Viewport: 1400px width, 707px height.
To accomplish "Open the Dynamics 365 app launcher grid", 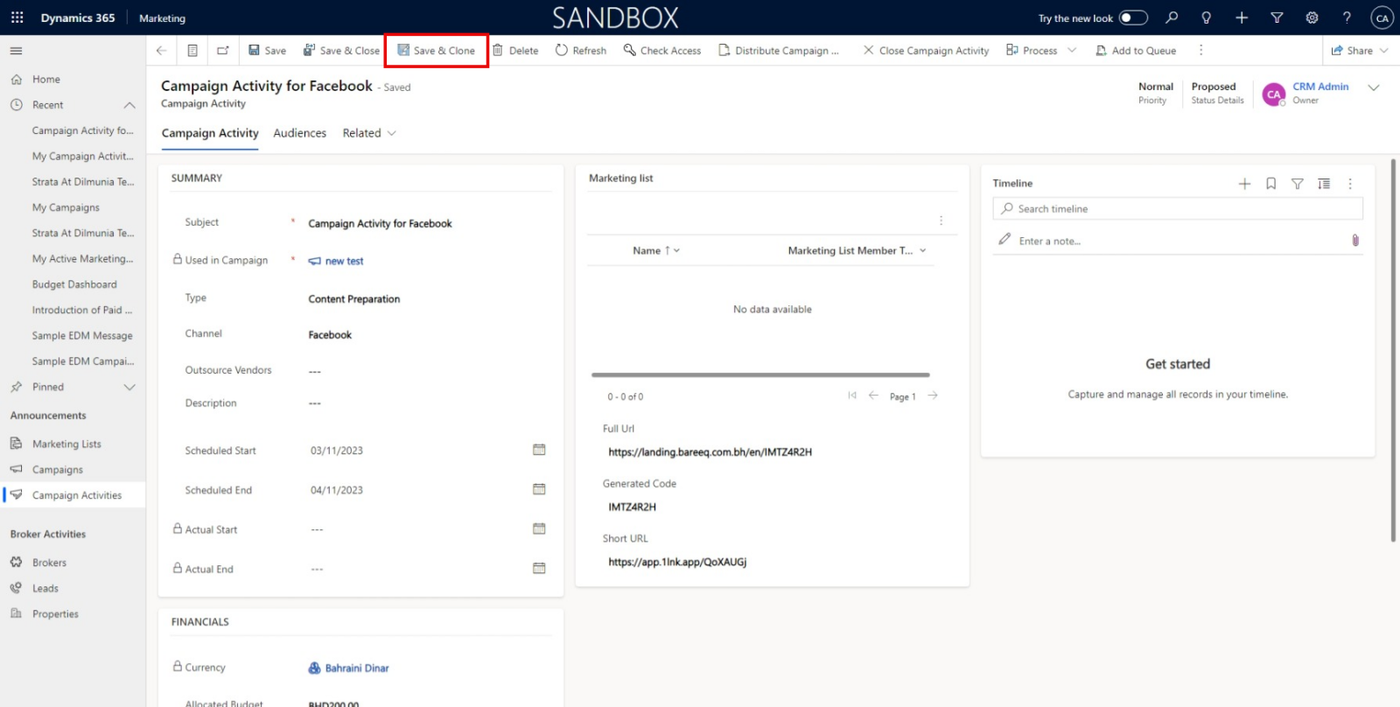I will point(17,18).
